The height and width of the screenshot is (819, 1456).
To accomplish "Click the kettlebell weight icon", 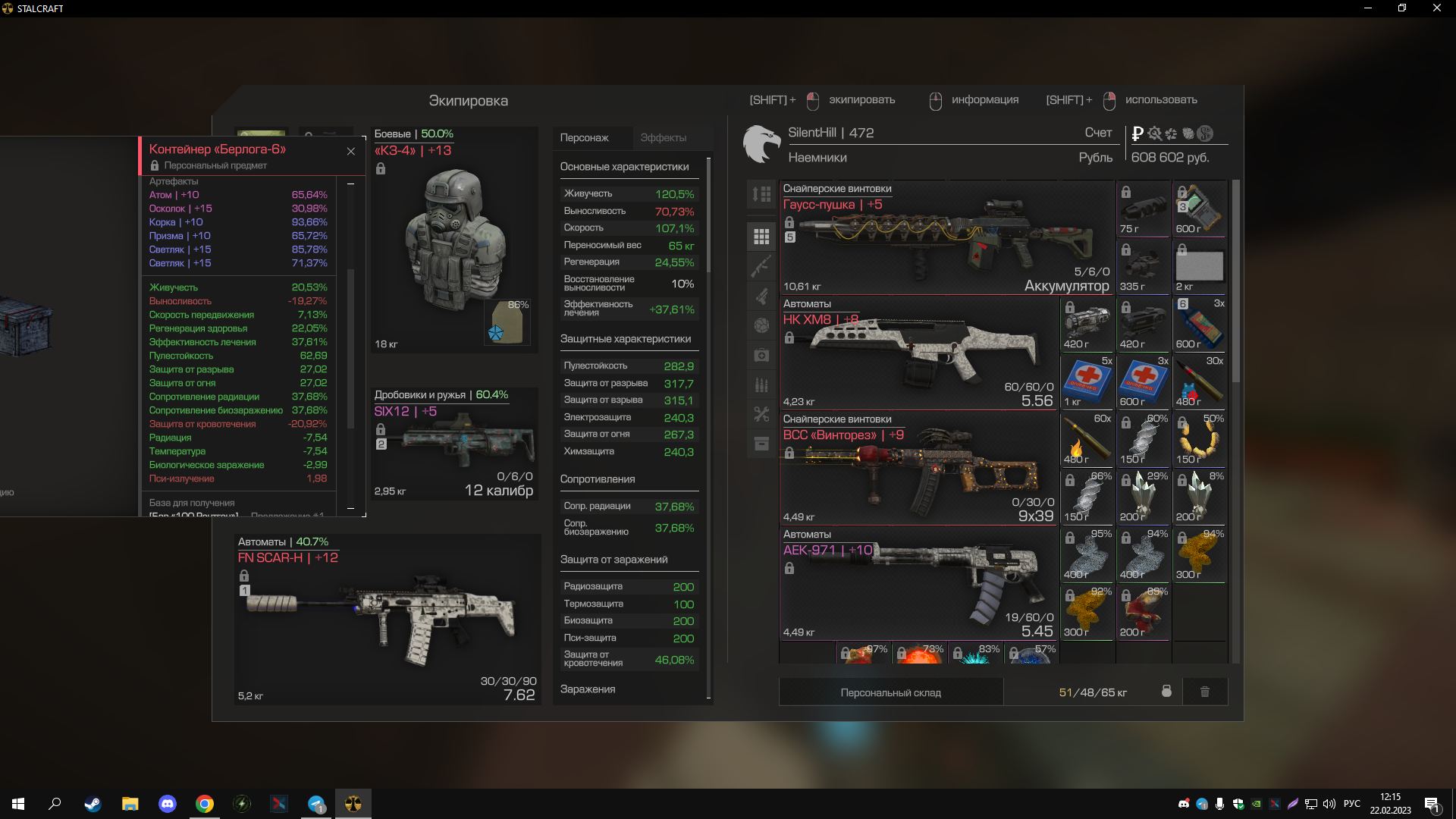I will click(1166, 691).
